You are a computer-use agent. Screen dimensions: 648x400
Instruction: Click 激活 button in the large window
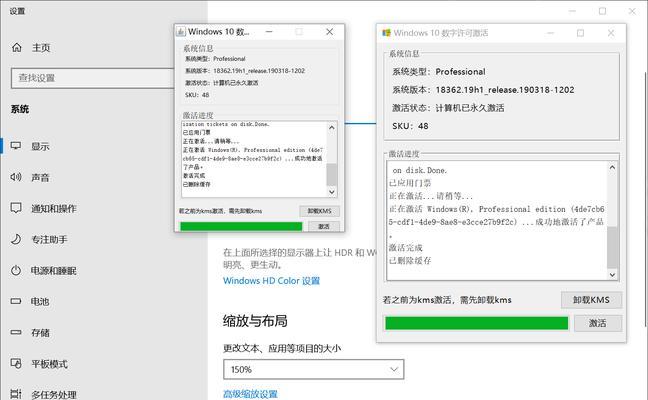click(598, 323)
